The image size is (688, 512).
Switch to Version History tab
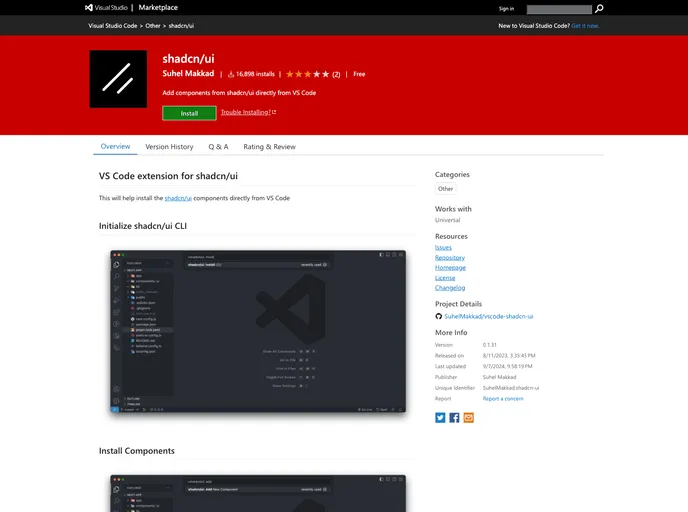click(x=169, y=147)
